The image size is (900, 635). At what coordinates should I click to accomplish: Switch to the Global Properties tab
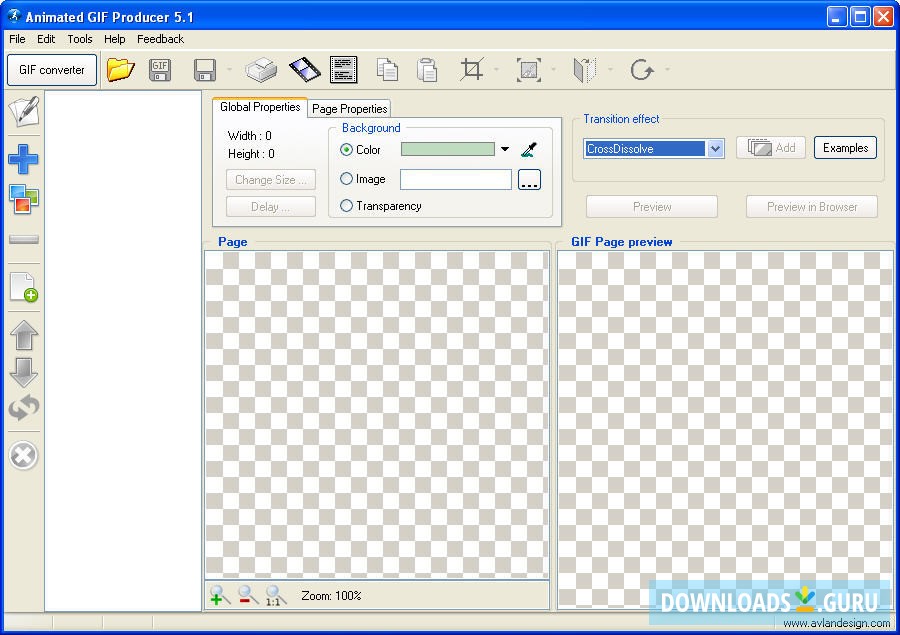click(260, 107)
